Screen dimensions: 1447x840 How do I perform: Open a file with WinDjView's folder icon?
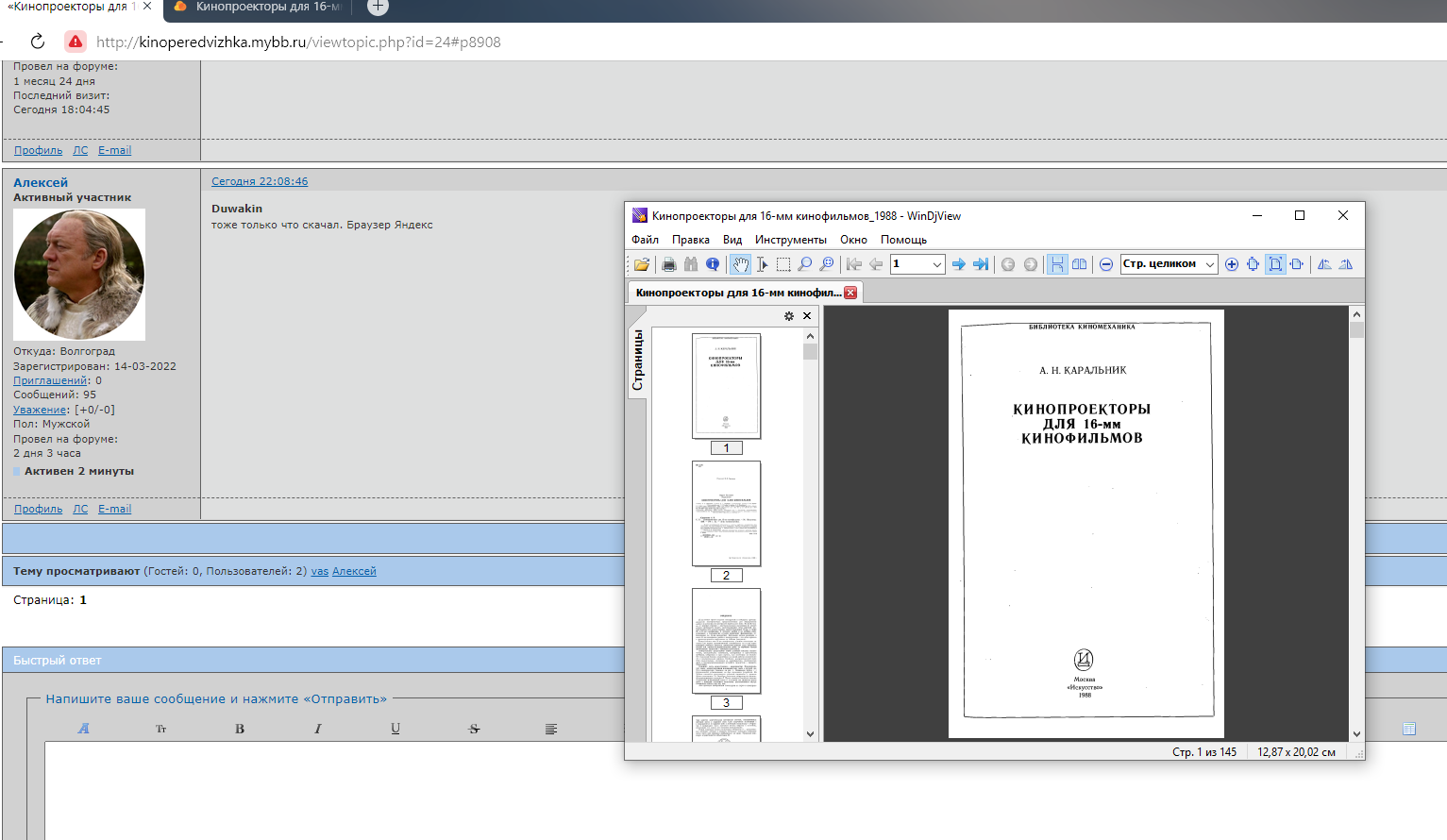pyautogui.click(x=642, y=264)
